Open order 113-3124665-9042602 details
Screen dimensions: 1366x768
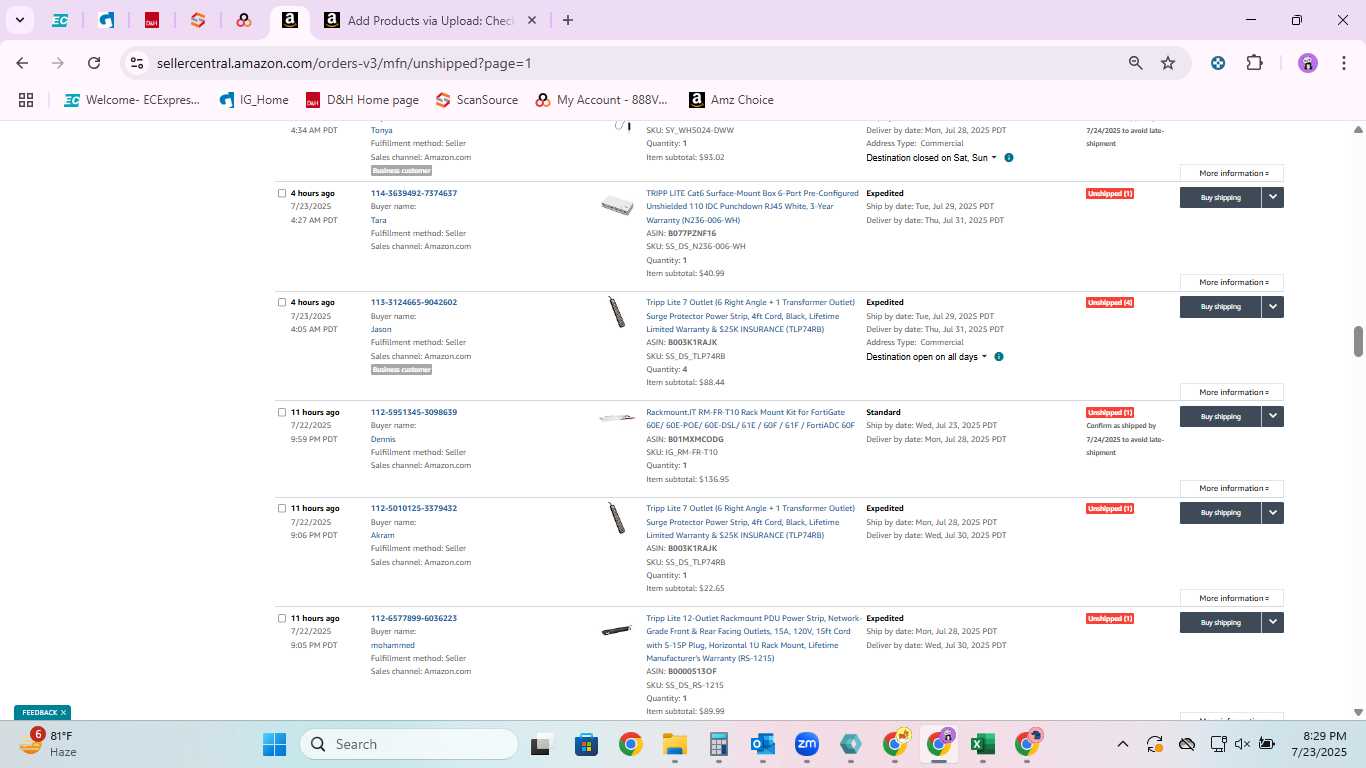point(414,302)
